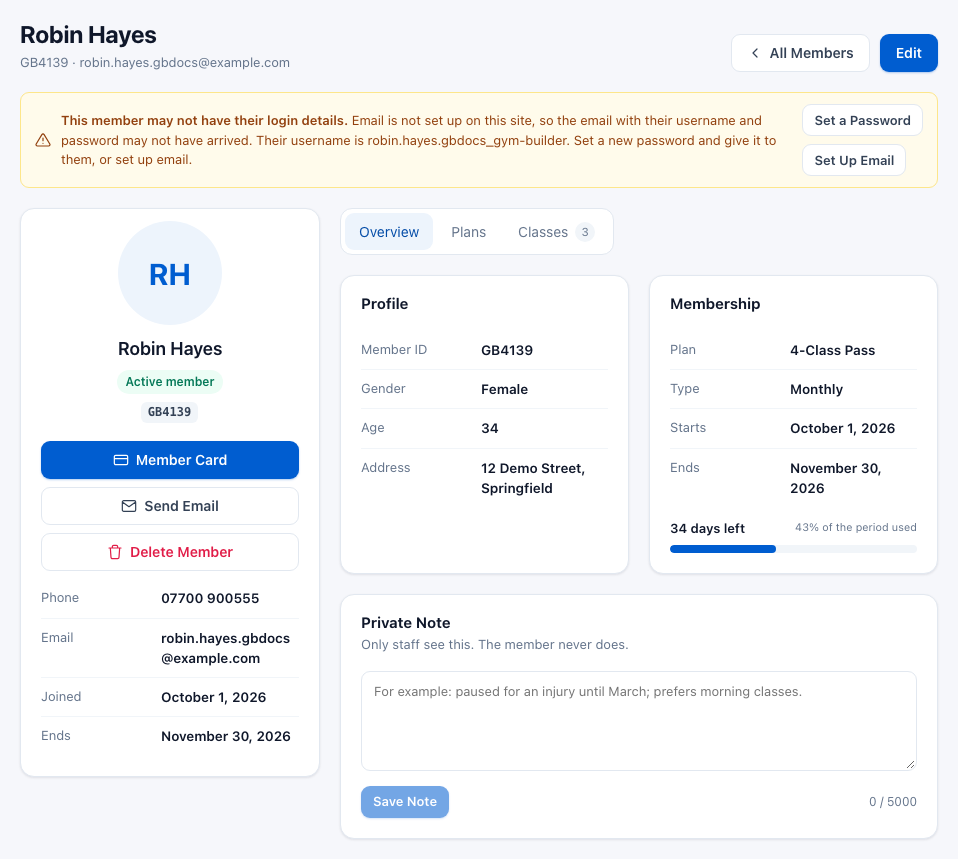Click the Classes count badge 3
The height and width of the screenshot is (859, 958).
(585, 232)
